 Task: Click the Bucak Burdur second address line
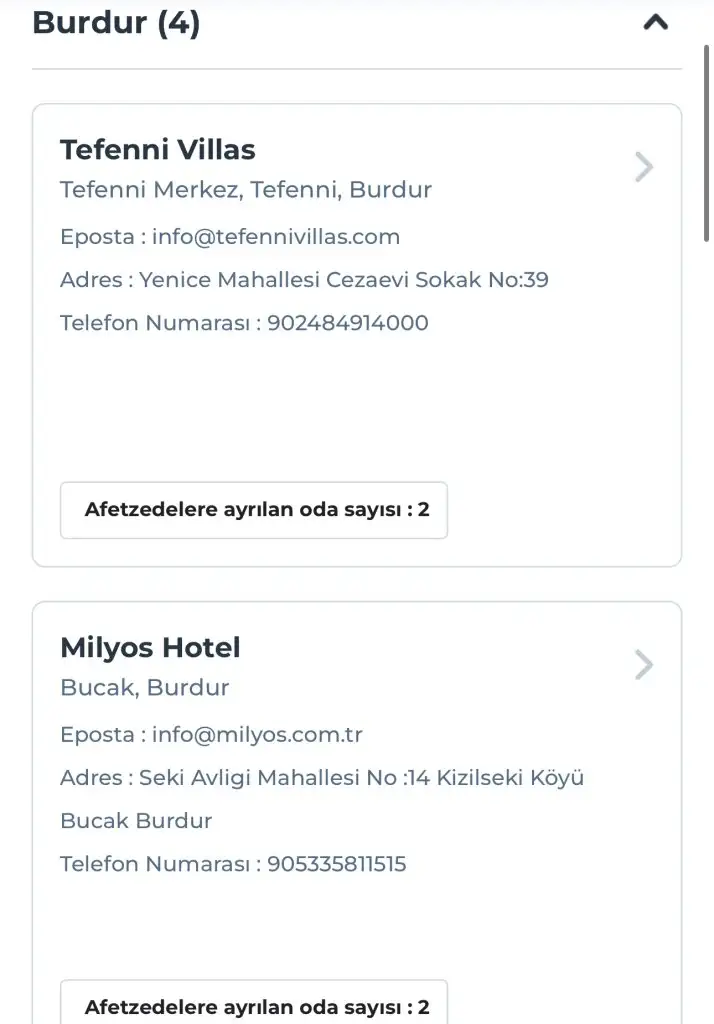coord(136,821)
